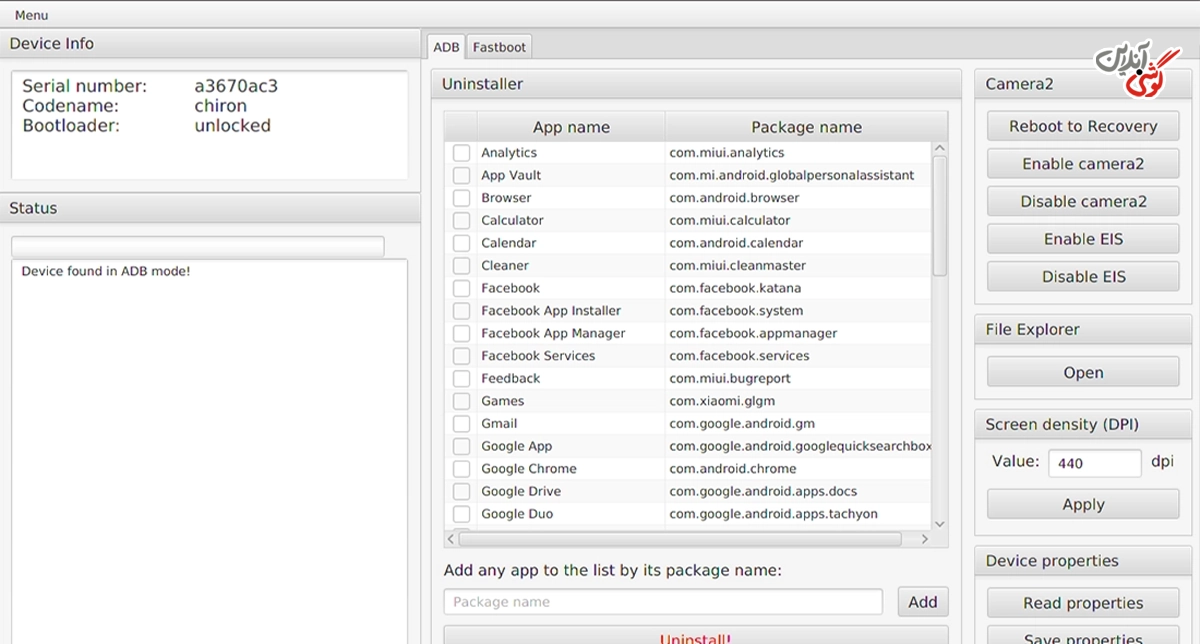This screenshot has height=644, width=1200.
Task: Focus the DPI value field showing 440
Action: [x=1094, y=463]
